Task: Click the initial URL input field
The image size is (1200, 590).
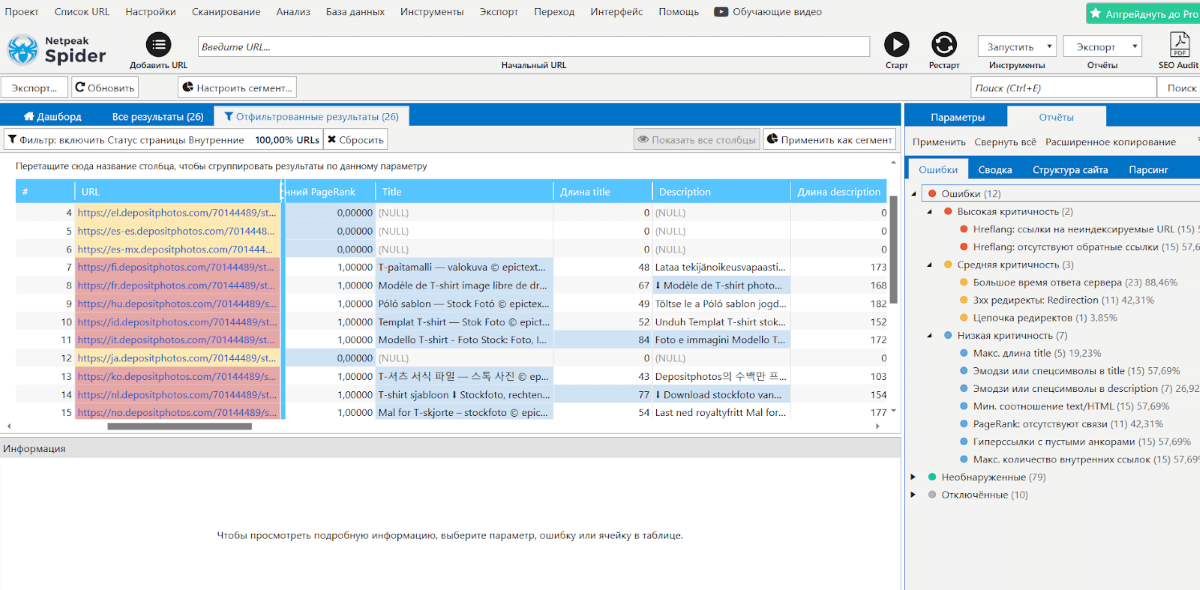Action: [x=534, y=46]
